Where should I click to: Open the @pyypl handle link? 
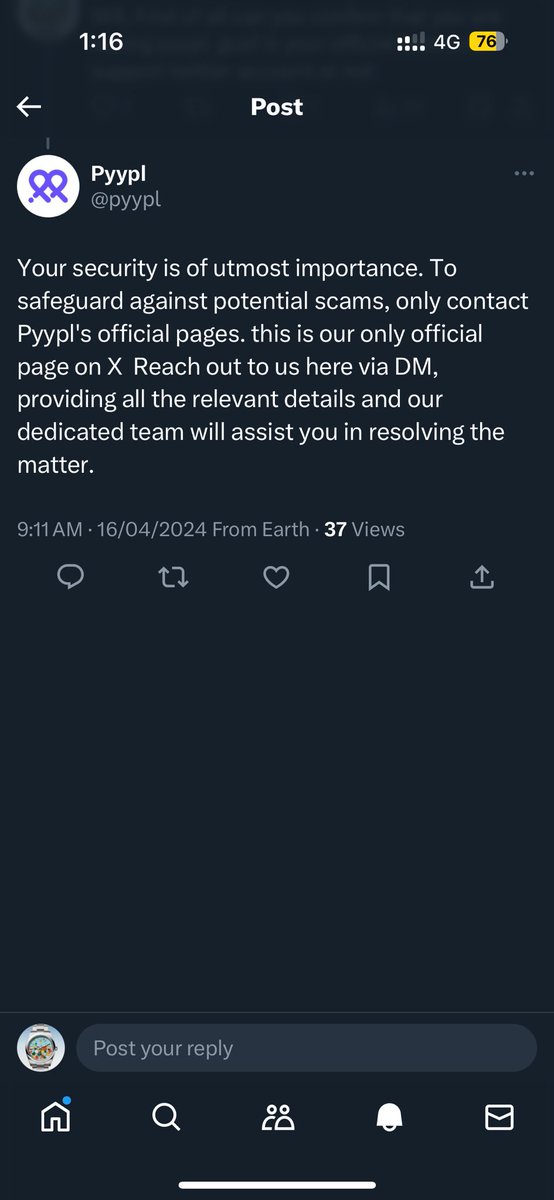(126, 199)
